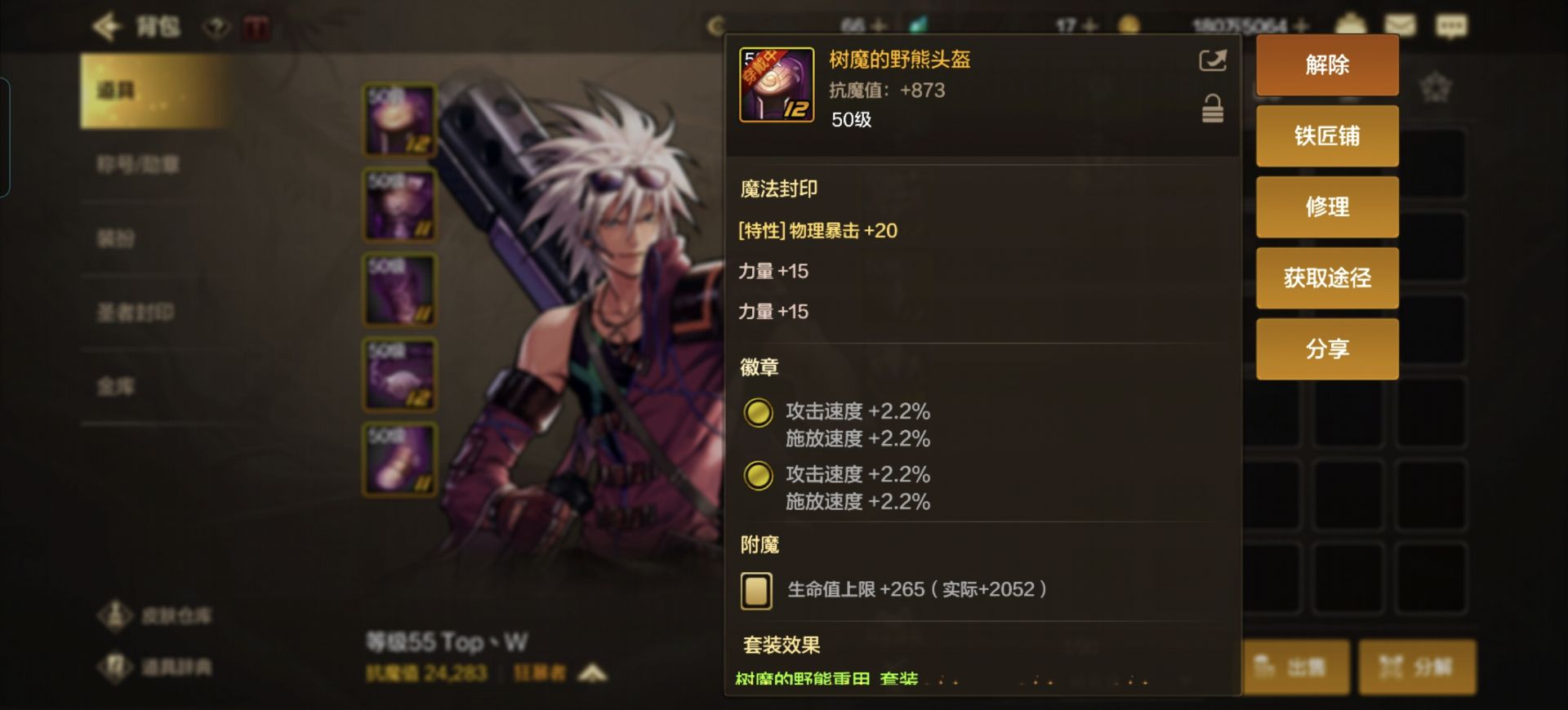Select the third equipped armor slot

coord(400,290)
